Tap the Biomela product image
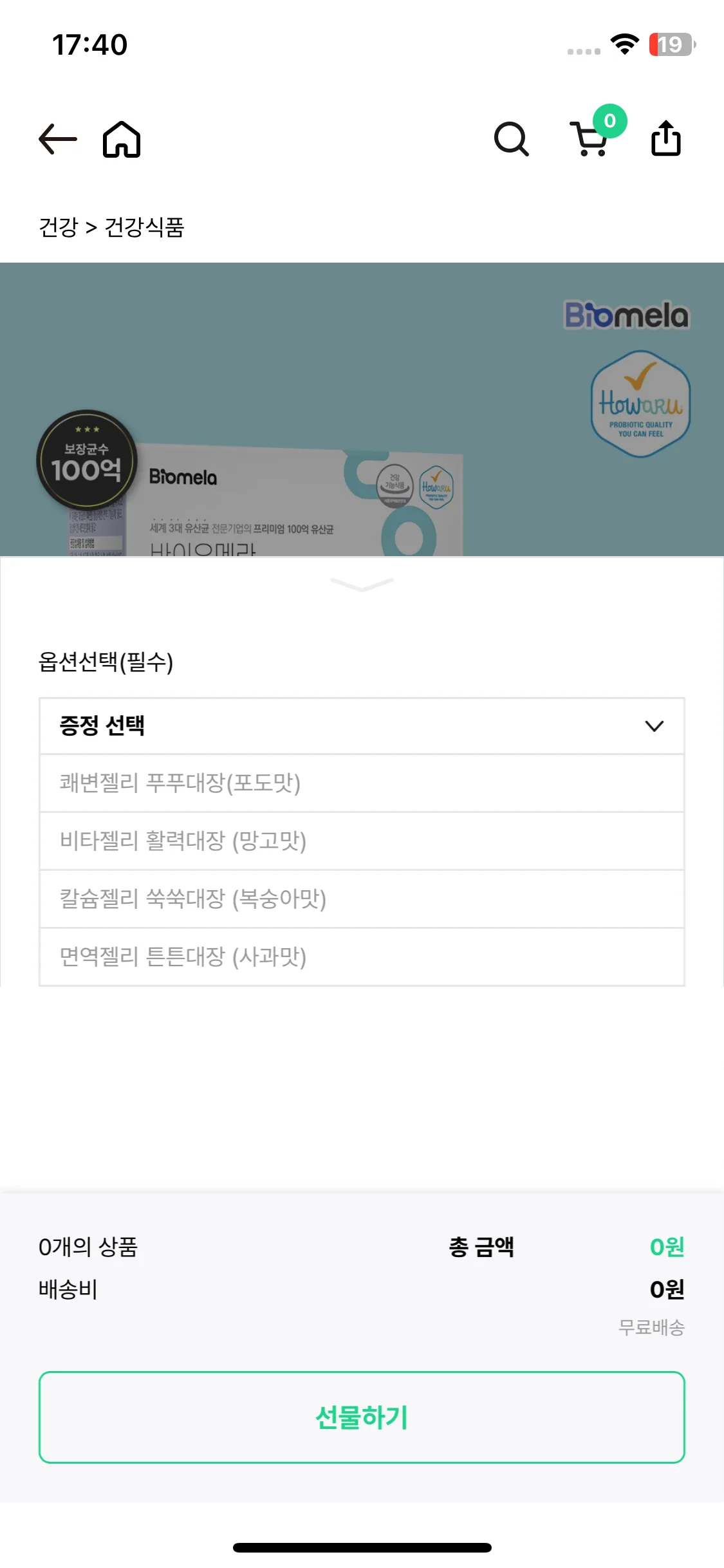Screen dimensions: 724x1568 (x=362, y=409)
